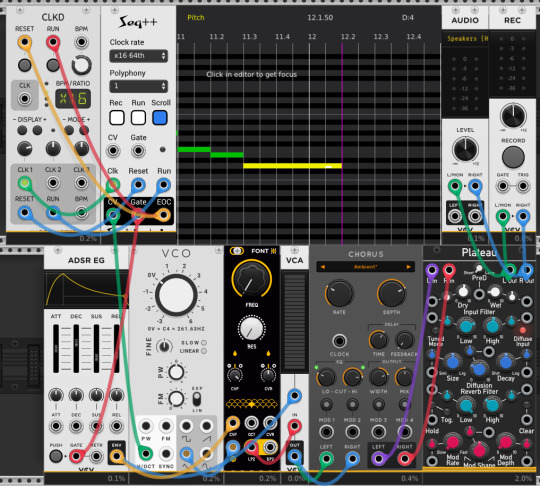
Task: Click the AUDIO LEVEL knob
Action: (465, 150)
